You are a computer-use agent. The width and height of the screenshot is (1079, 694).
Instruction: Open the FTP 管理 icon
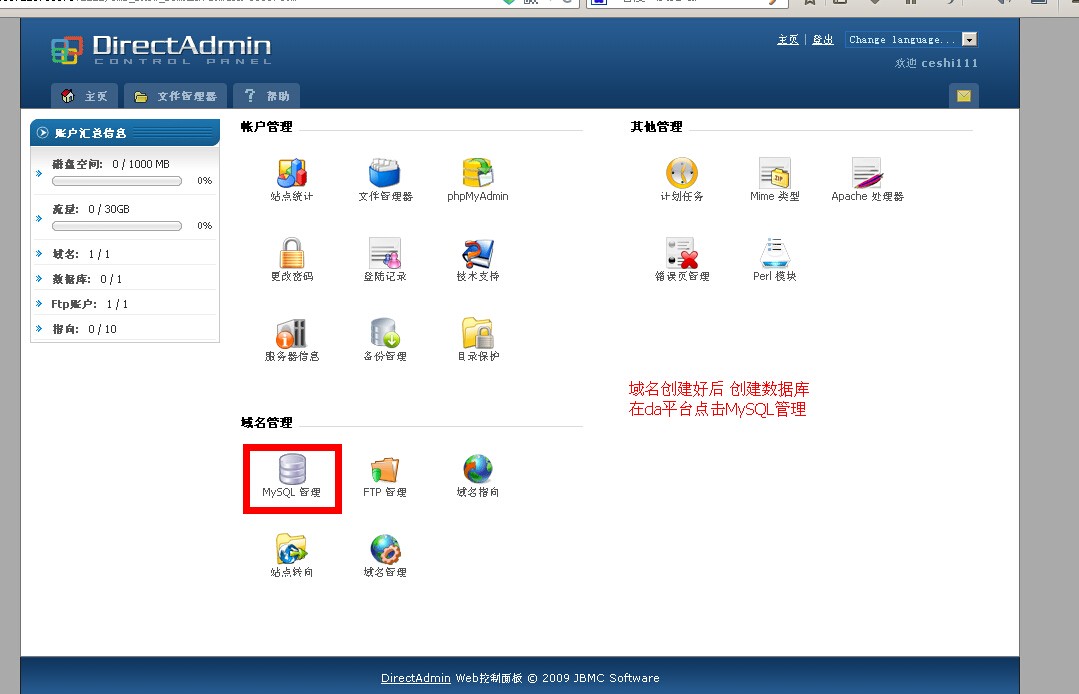(x=385, y=470)
